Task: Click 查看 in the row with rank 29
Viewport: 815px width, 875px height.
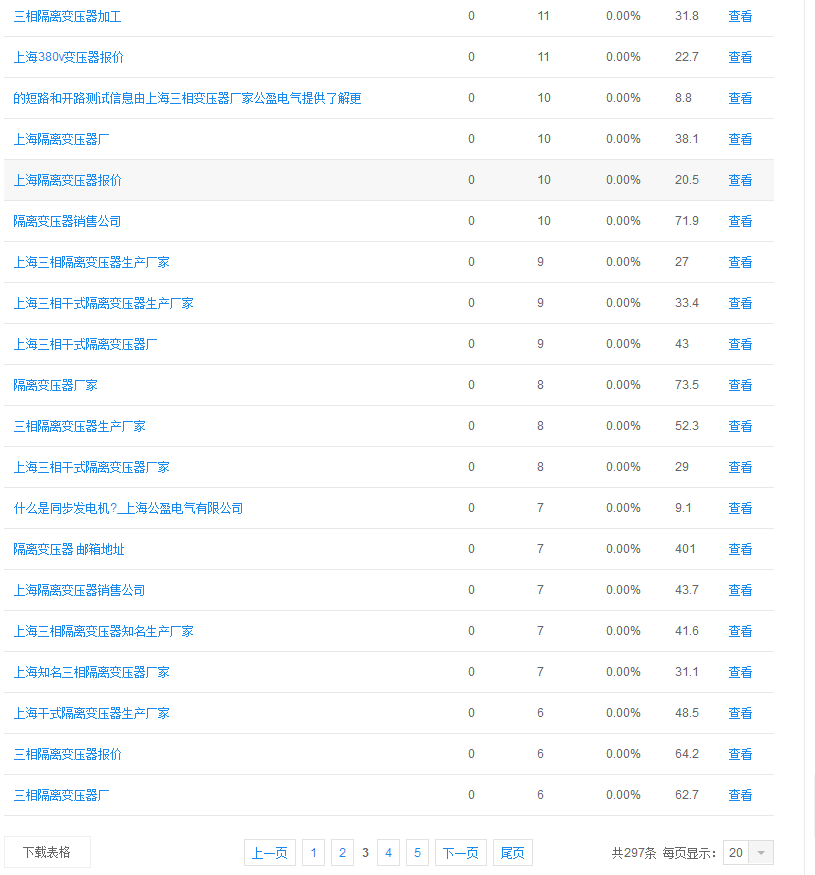Action: pos(740,468)
